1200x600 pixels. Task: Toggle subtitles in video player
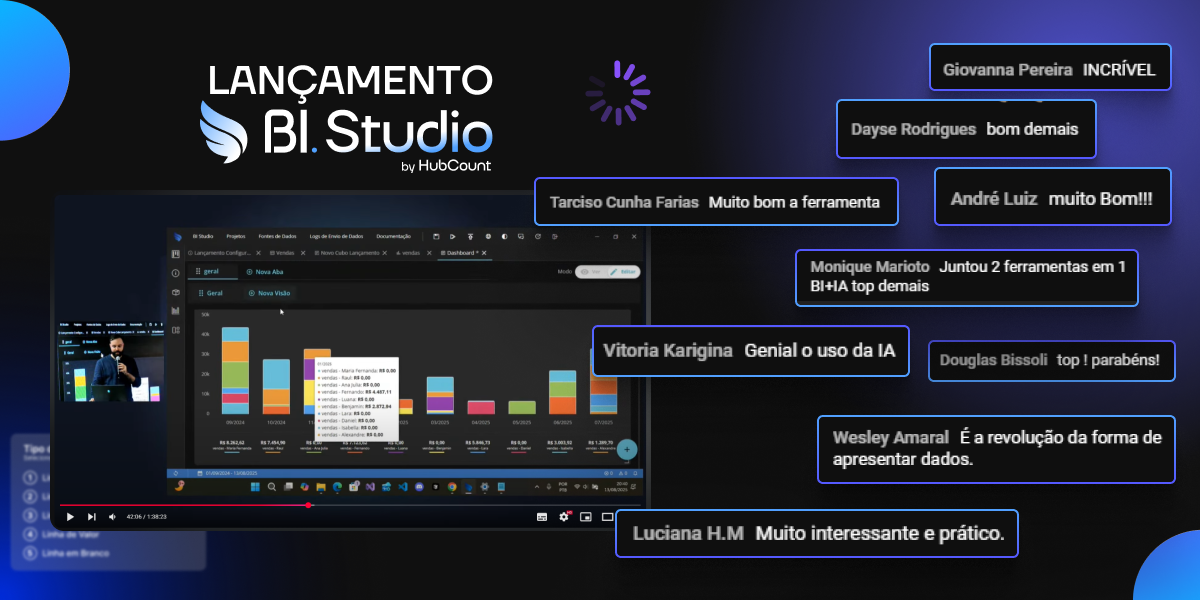click(x=542, y=517)
